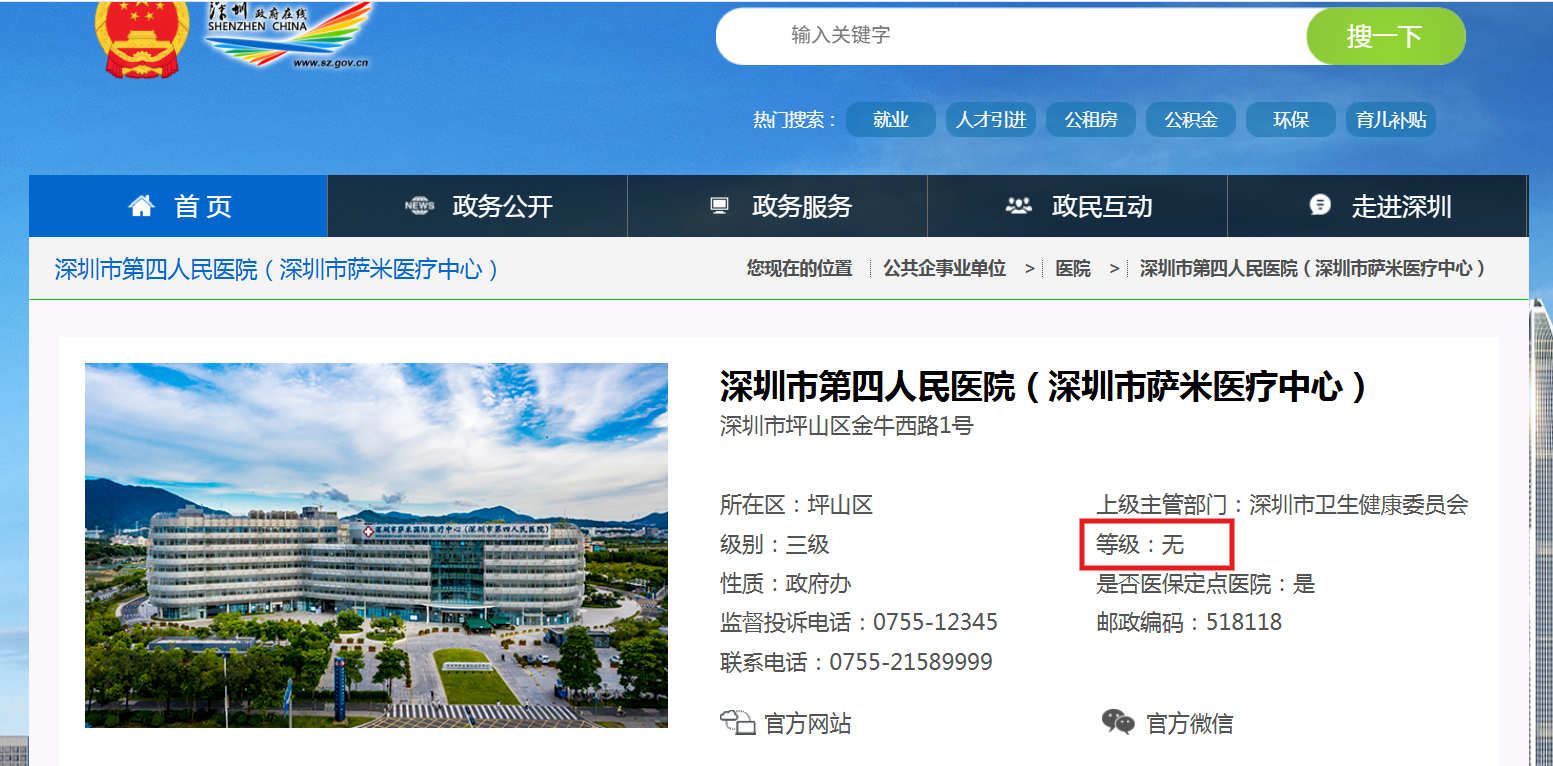1553x766 pixels.
Task: Click the monitor icon beside 政务服务
Action: [x=719, y=206]
